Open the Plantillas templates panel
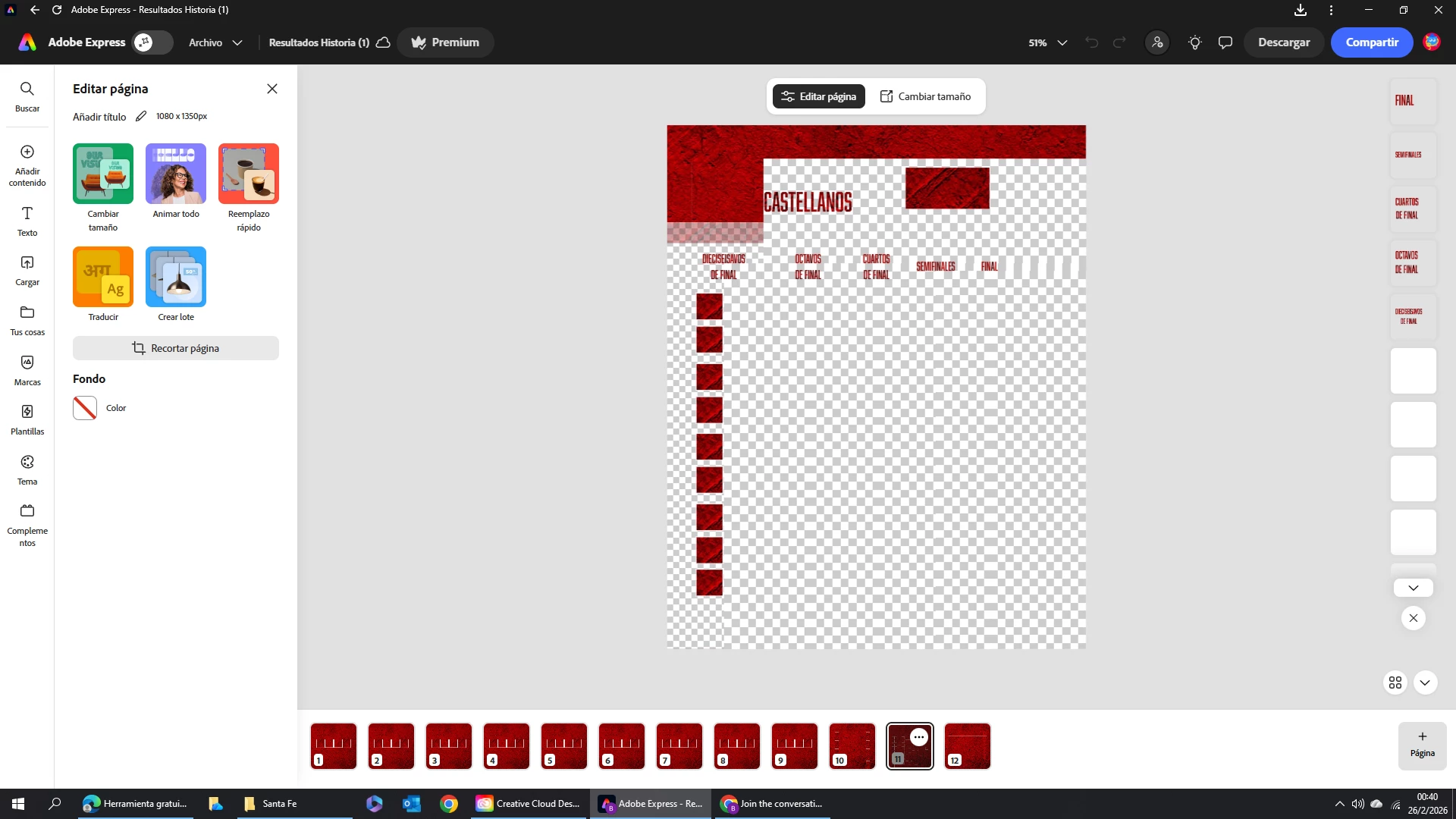Screen dimensions: 1456x819 27,419
